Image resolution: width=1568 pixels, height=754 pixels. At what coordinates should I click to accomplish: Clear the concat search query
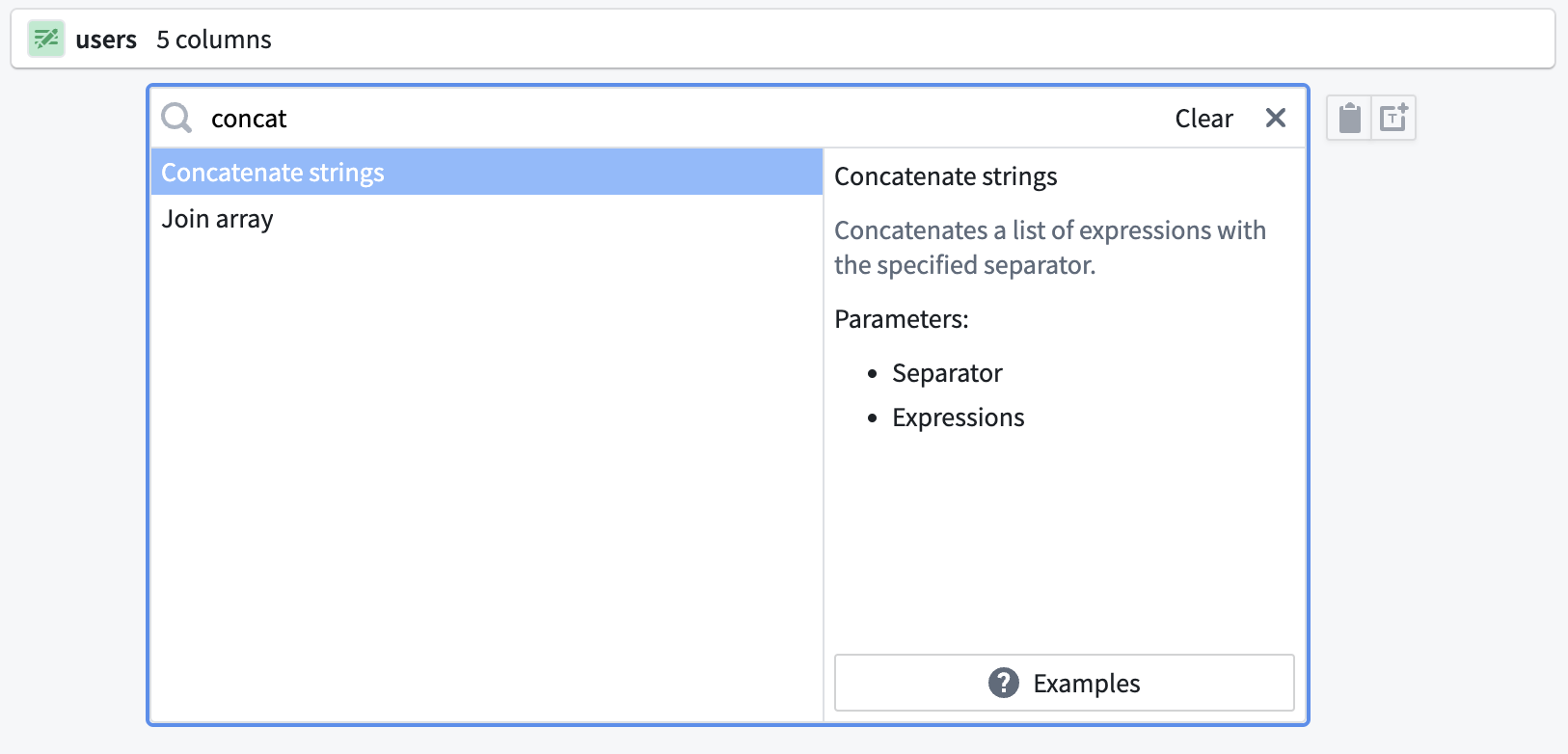click(1203, 118)
